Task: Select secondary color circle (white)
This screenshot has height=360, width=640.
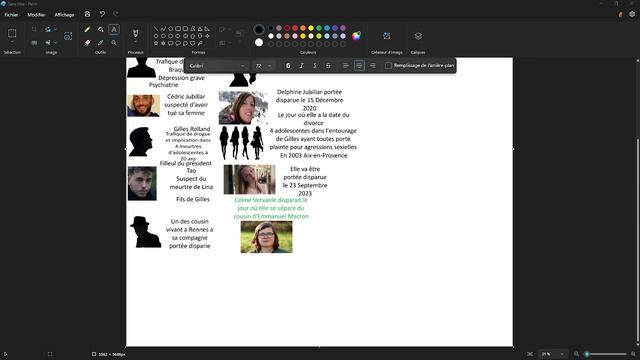Action: (259, 42)
